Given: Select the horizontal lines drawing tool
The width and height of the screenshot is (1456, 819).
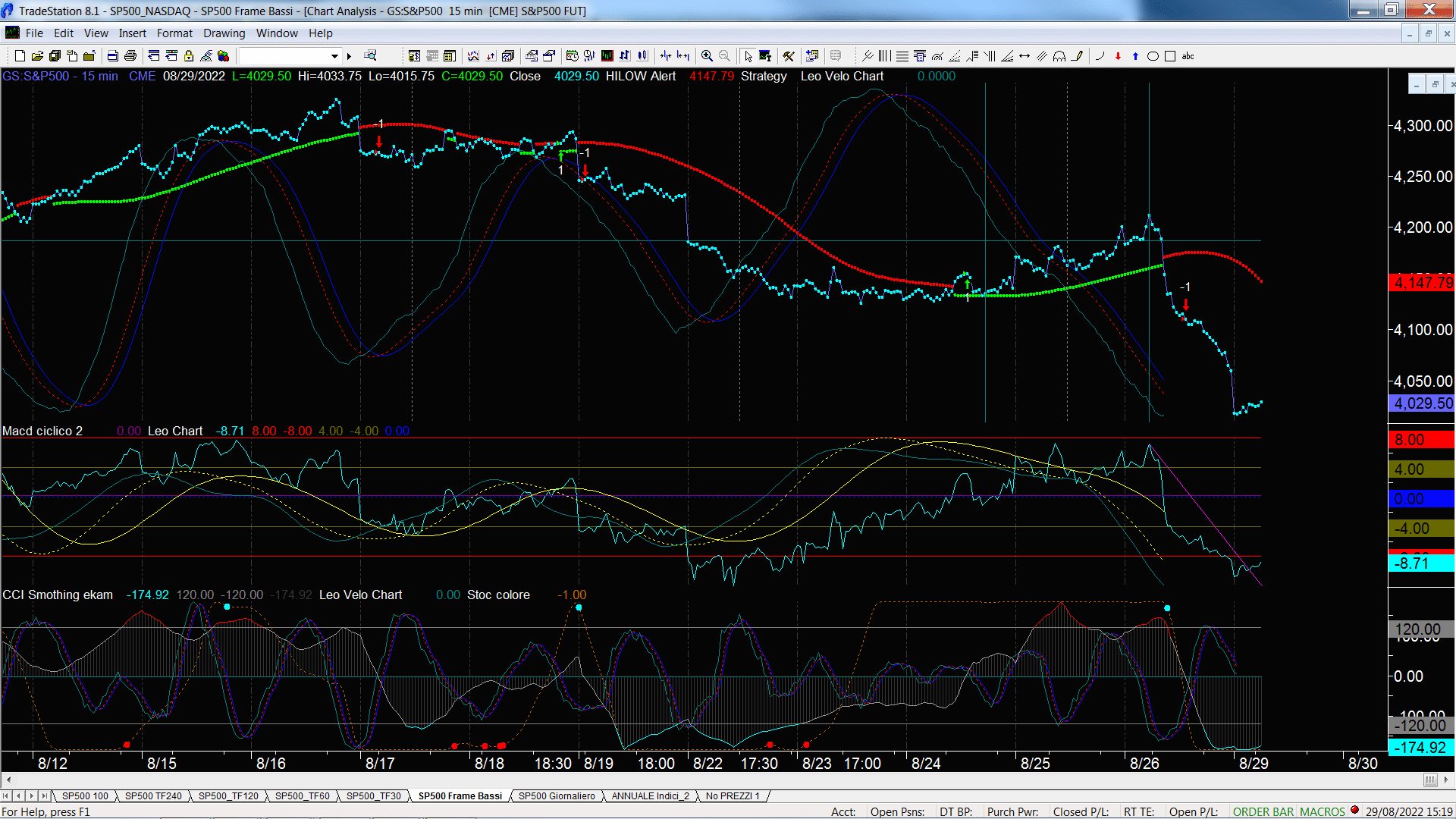Looking at the screenshot, I should coord(902,56).
